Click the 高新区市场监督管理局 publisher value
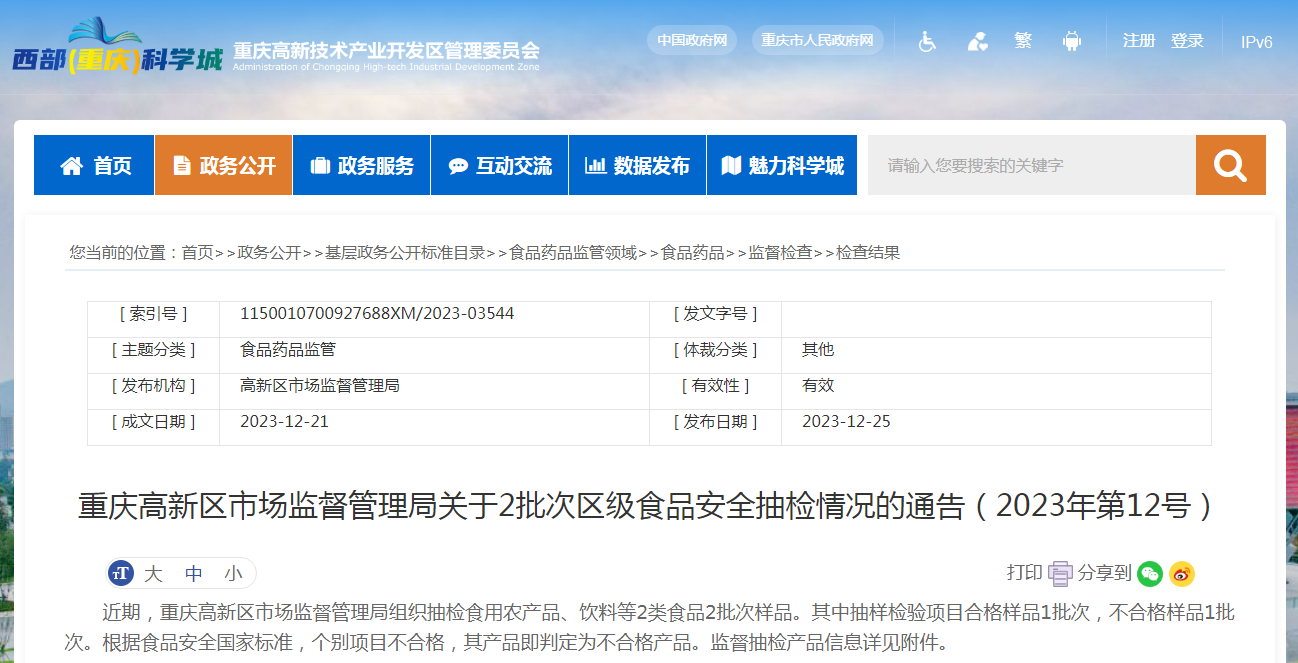 (x=320, y=386)
